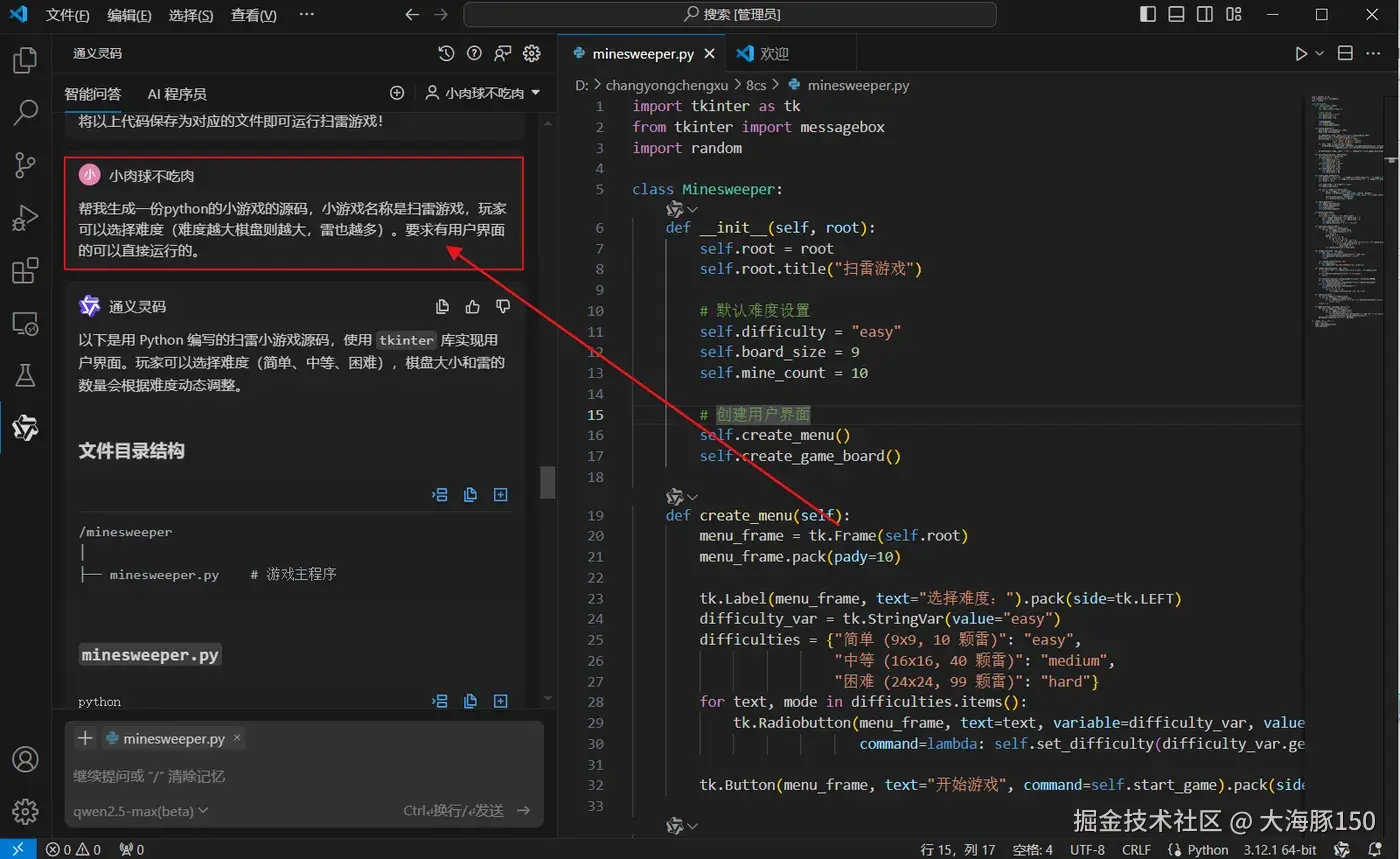Switch to the 智能问答 tab
This screenshot has height=859, width=1400.
(93, 94)
